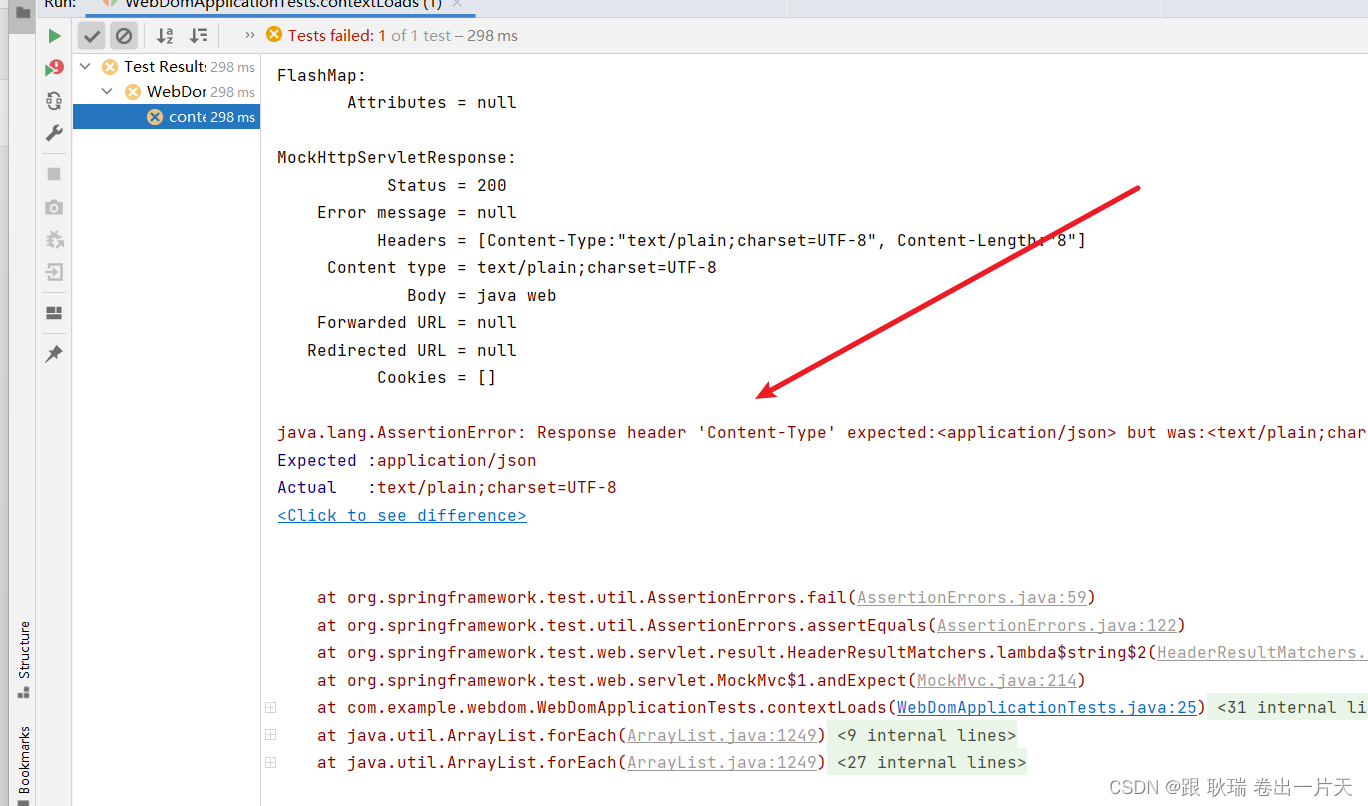Open the restore layout icon
This screenshot has width=1368, height=806.
(x=54, y=313)
